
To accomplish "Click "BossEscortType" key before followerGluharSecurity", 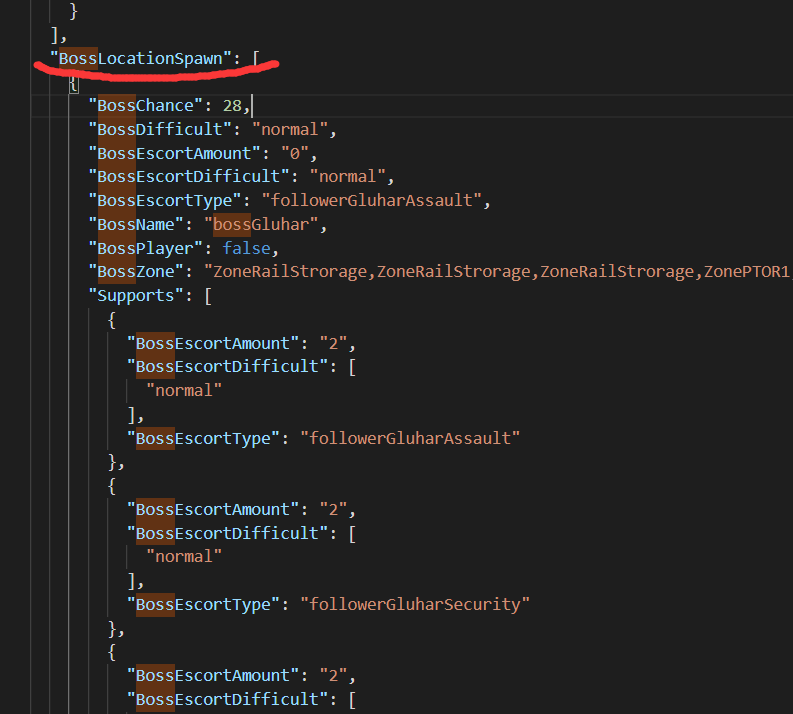I will 203,604.
